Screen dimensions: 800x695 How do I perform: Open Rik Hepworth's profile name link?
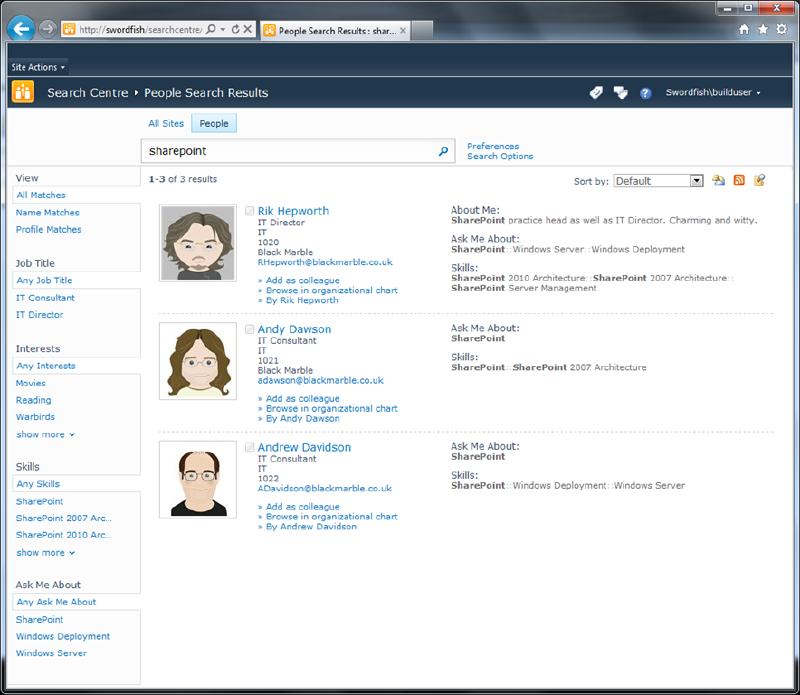[293, 211]
